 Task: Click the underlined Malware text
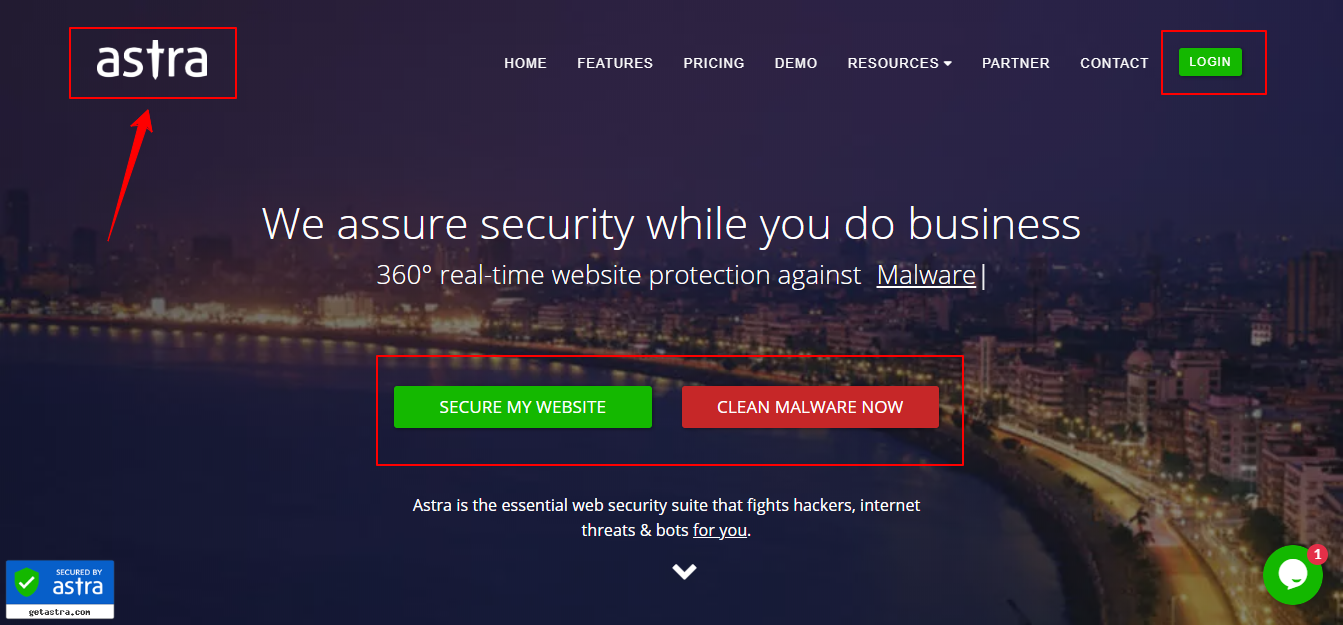point(926,275)
